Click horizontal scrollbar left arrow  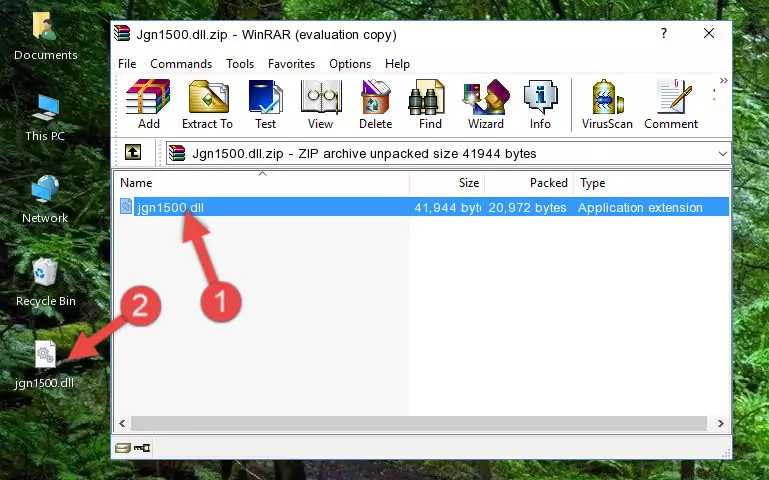coord(122,423)
